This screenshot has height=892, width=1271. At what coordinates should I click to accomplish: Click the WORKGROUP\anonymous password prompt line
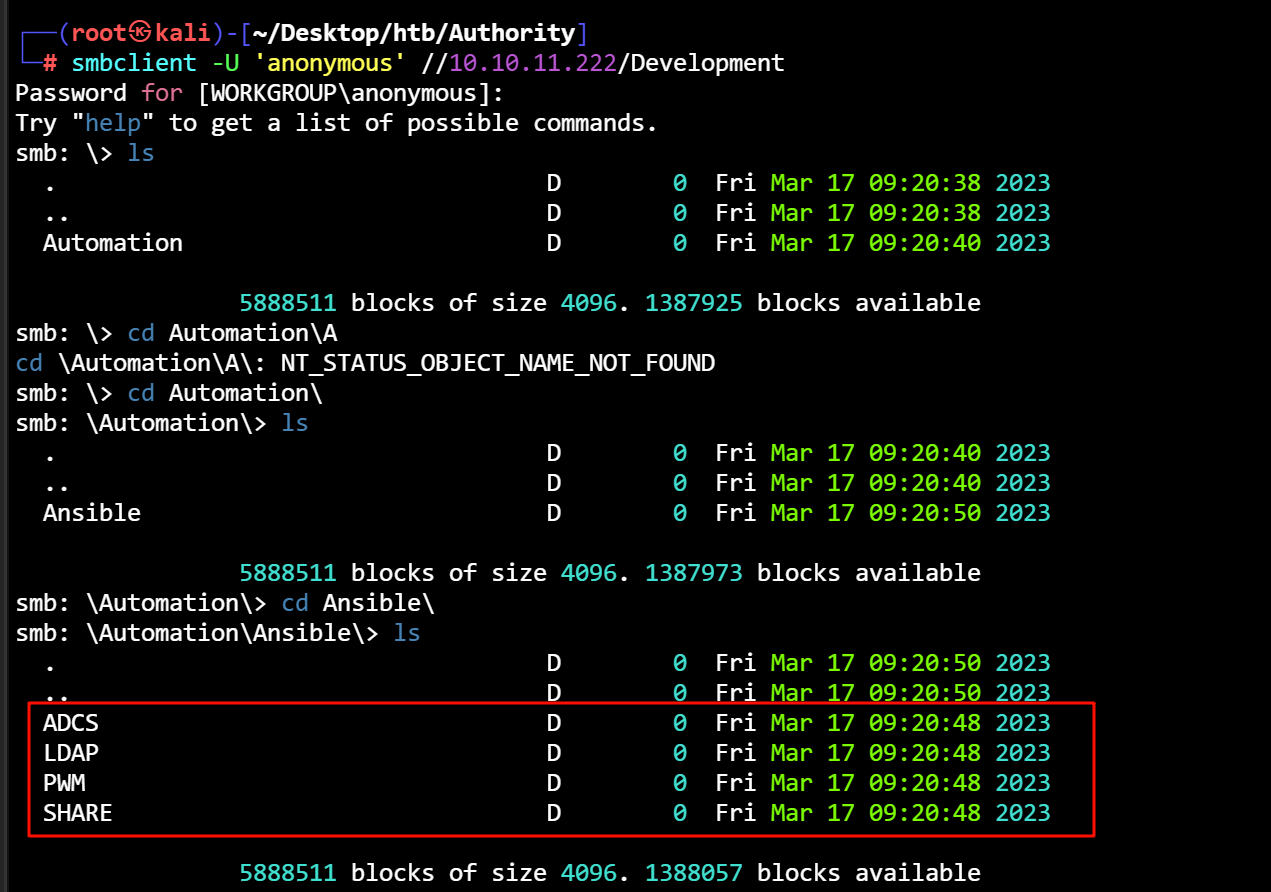tap(260, 93)
